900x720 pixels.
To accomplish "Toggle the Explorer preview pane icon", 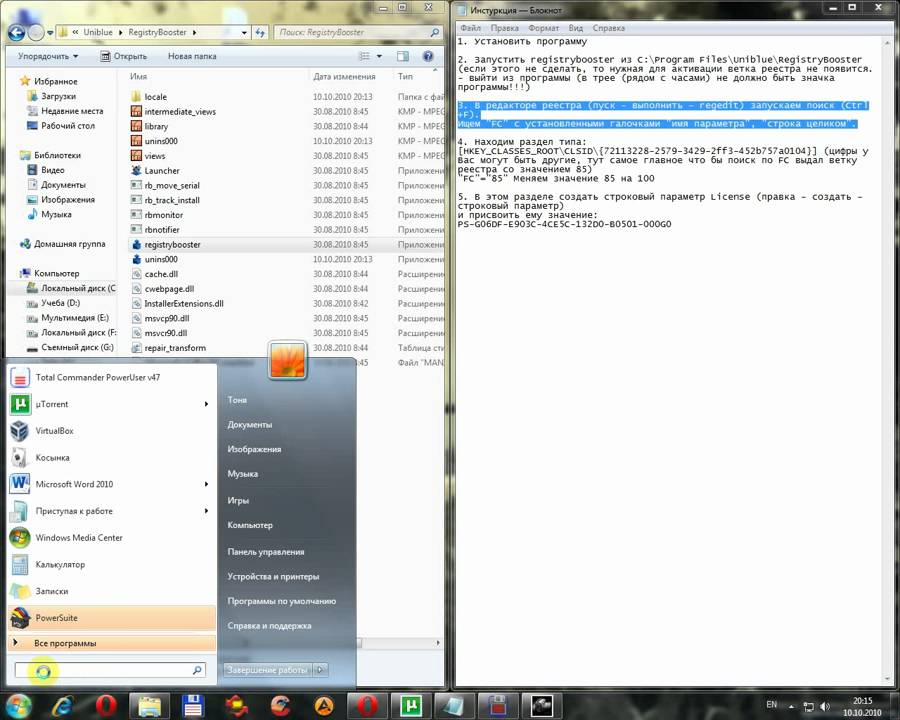I will point(403,56).
